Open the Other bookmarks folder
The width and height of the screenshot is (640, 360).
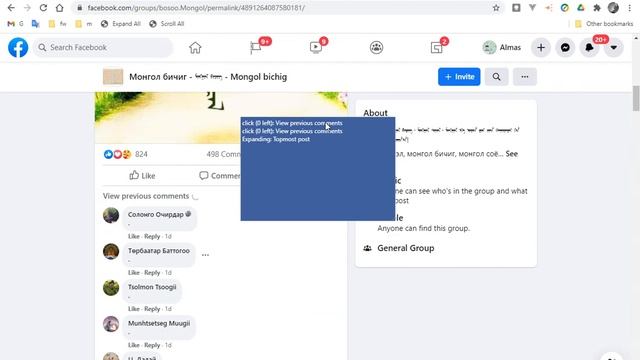pyautogui.click(x=604, y=24)
